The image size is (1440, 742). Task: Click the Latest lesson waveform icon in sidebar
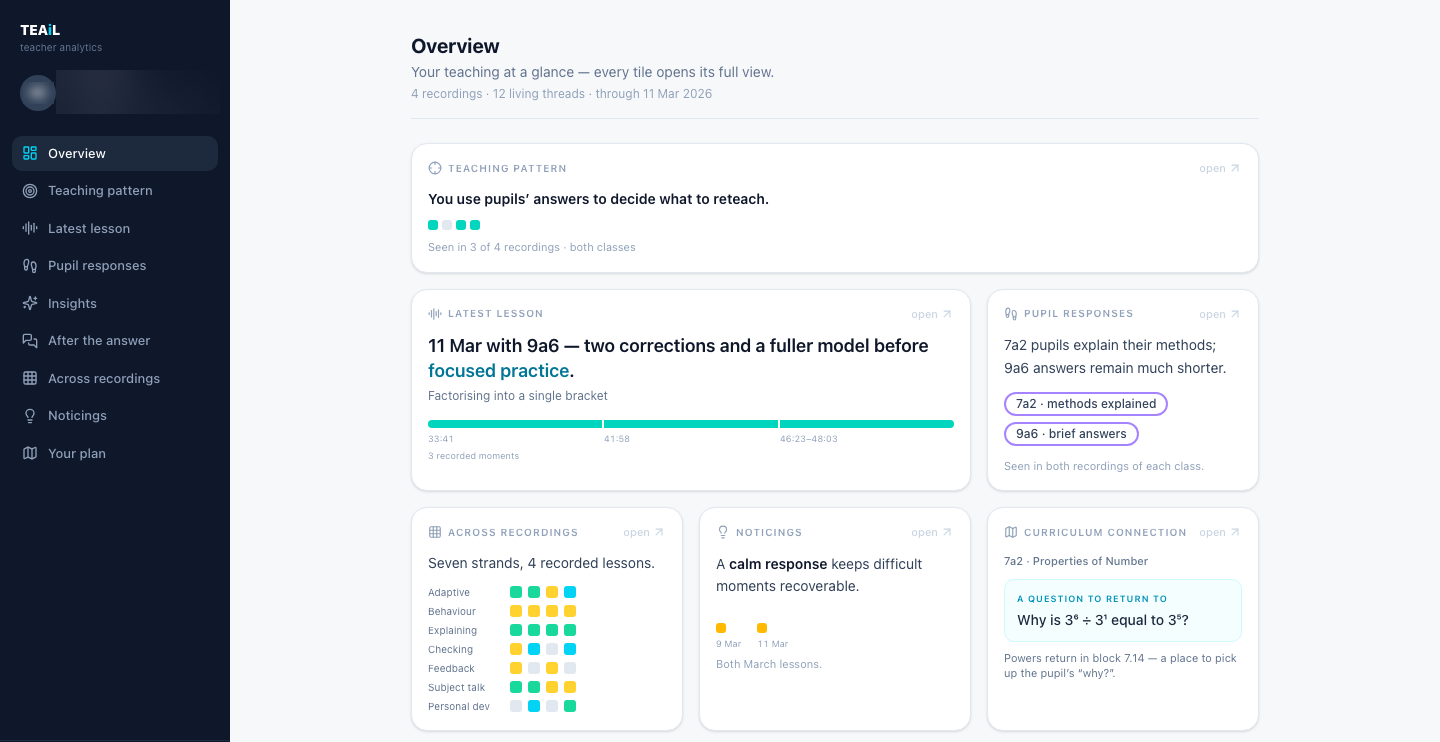(x=30, y=228)
